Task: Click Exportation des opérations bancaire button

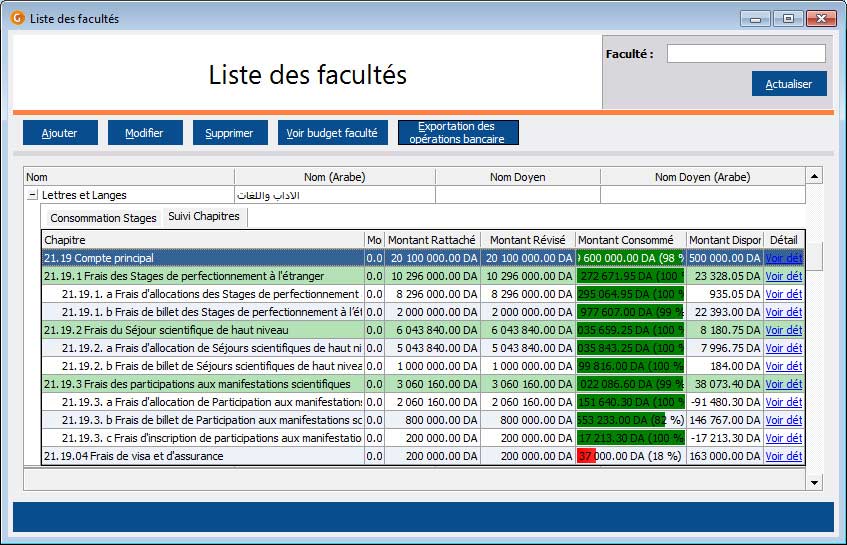Action: coord(457,133)
